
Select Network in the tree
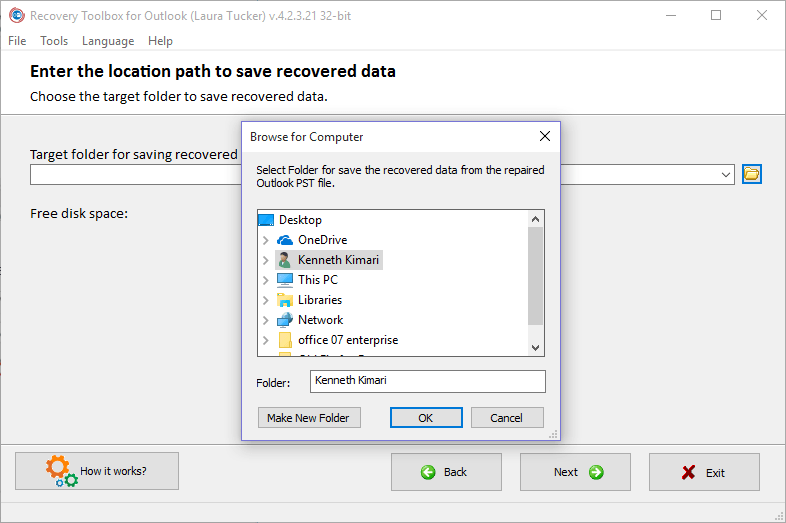(320, 320)
